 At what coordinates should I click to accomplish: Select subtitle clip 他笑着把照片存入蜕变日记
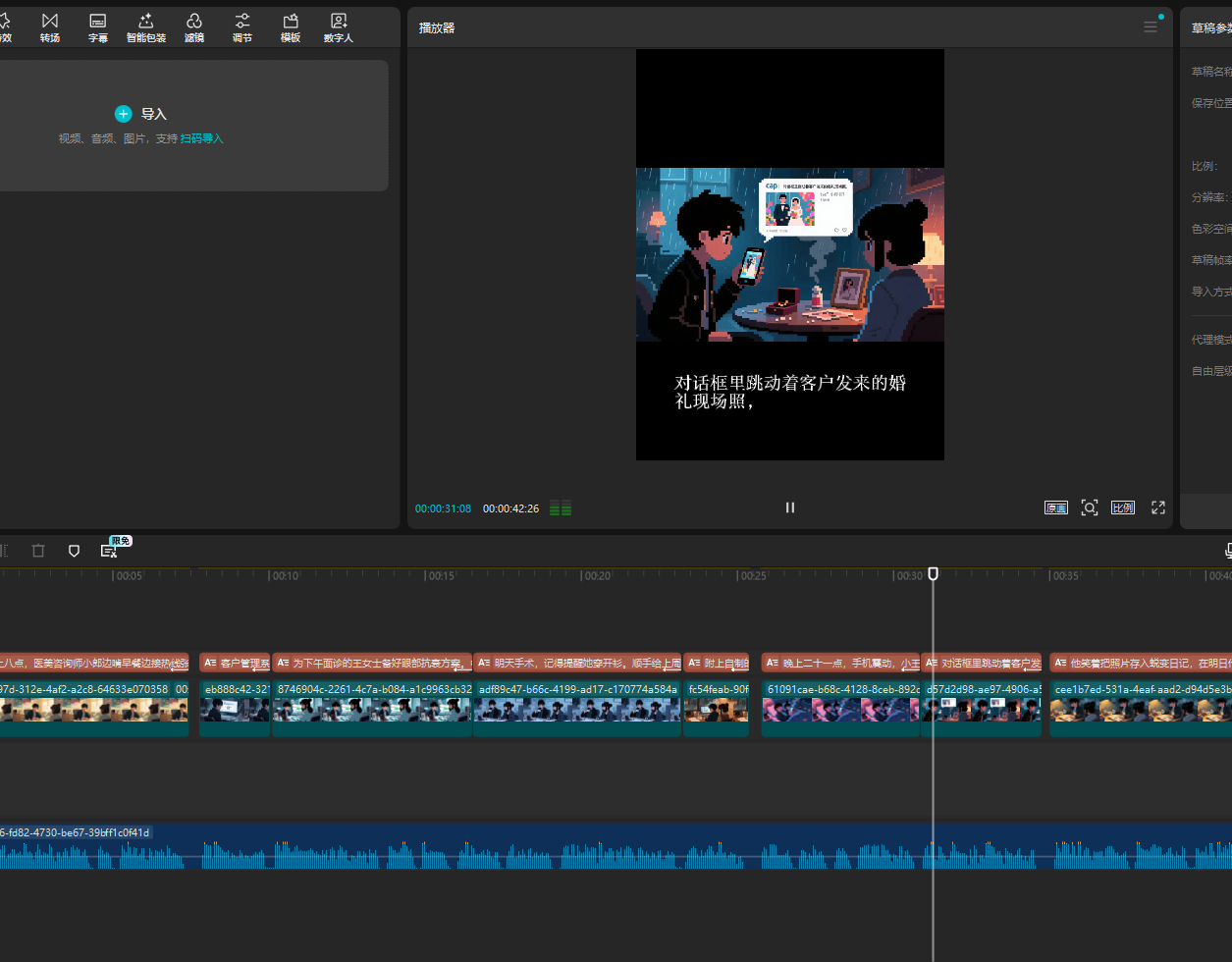[x=1141, y=663]
